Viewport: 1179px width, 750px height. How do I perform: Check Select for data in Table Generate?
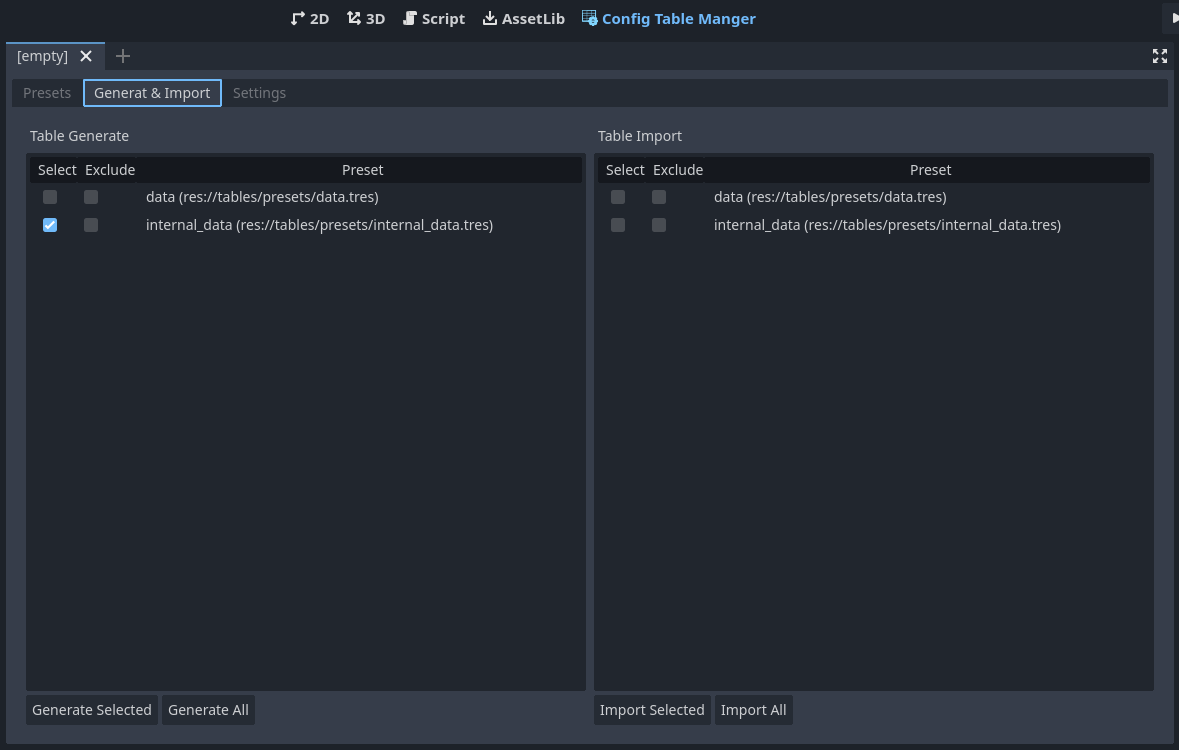click(50, 197)
